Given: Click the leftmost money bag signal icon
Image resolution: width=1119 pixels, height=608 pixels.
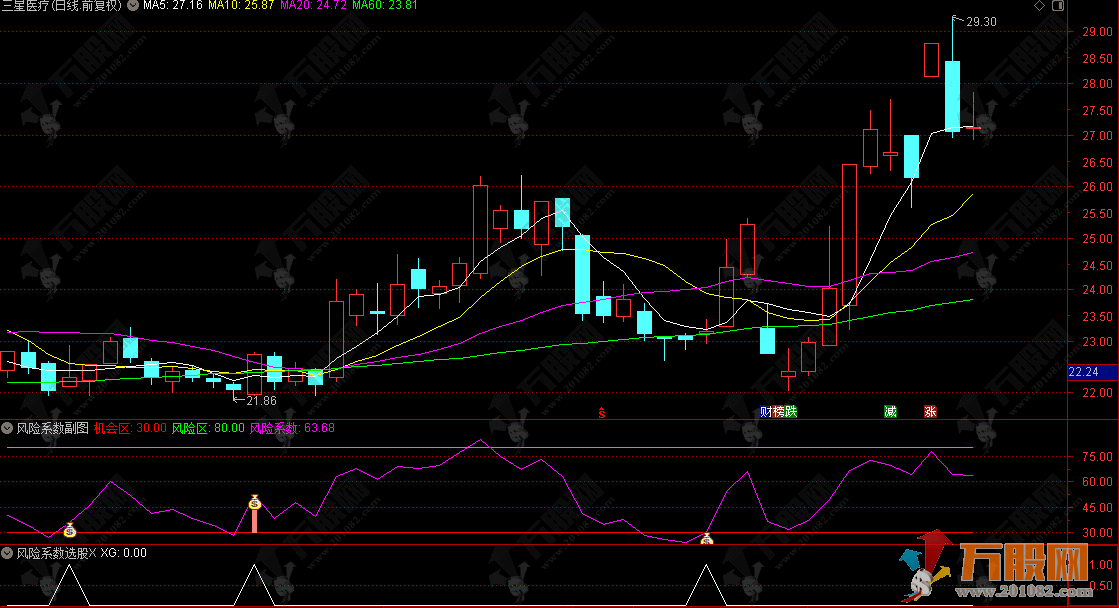Looking at the screenshot, I should coord(70,531).
